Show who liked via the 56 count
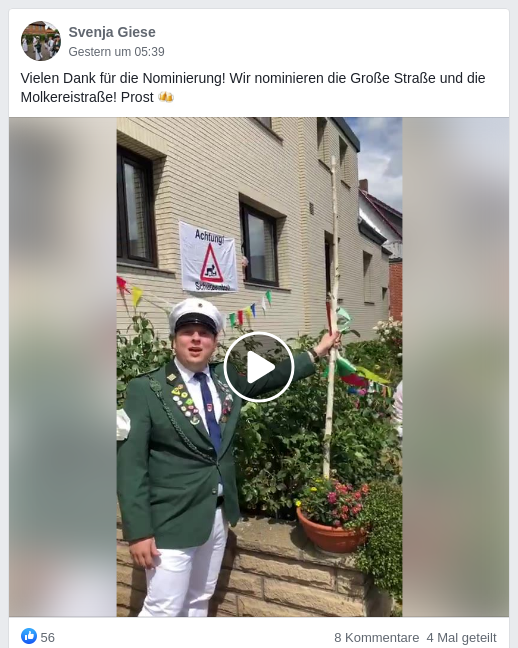The image size is (518, 648). pos(48,638)
